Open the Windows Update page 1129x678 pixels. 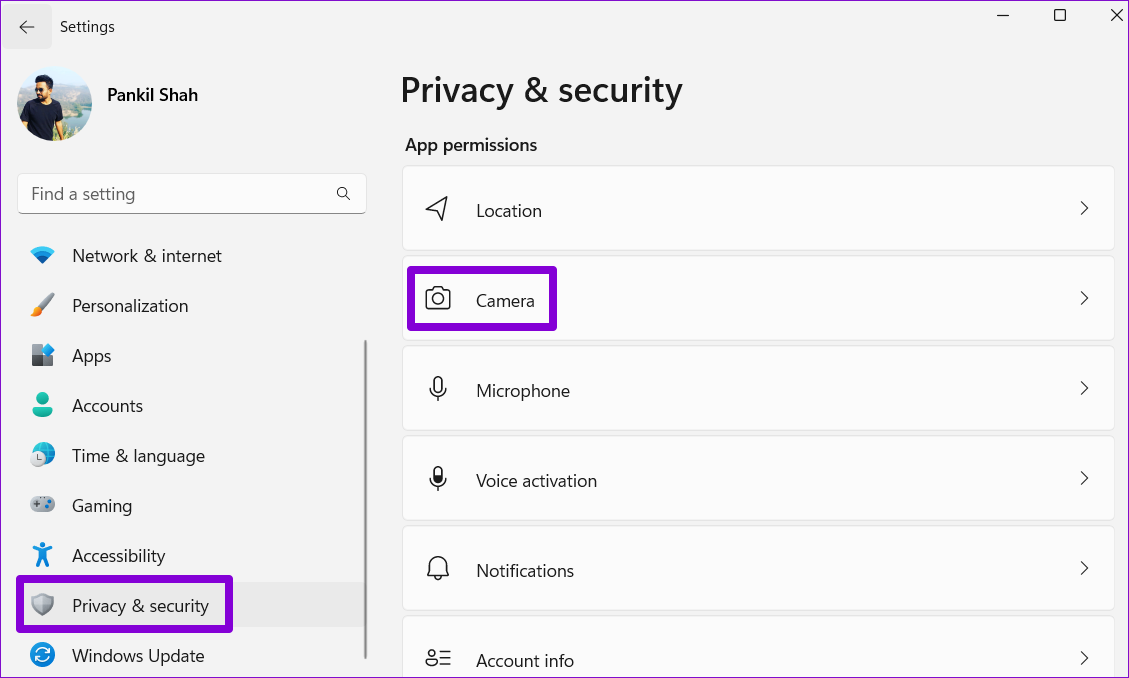tap(138, 656)
